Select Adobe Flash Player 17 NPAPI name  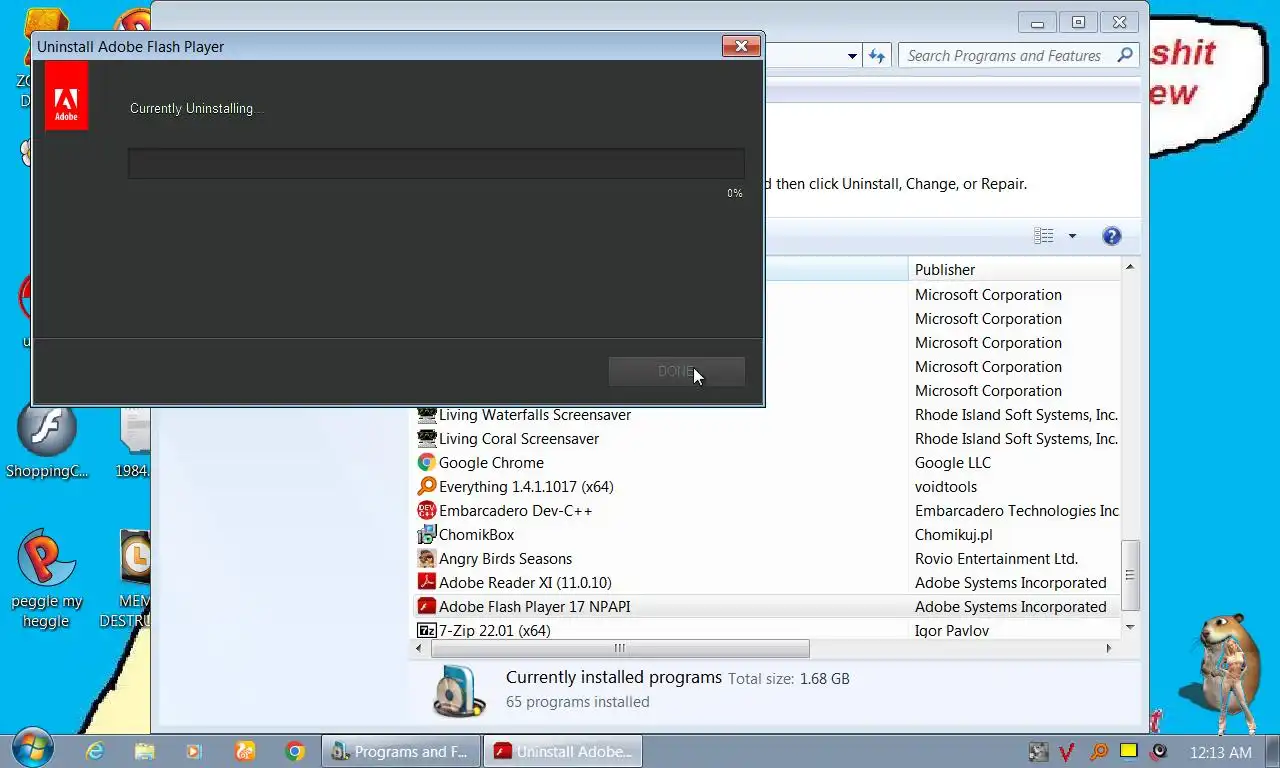click(534, 606)
